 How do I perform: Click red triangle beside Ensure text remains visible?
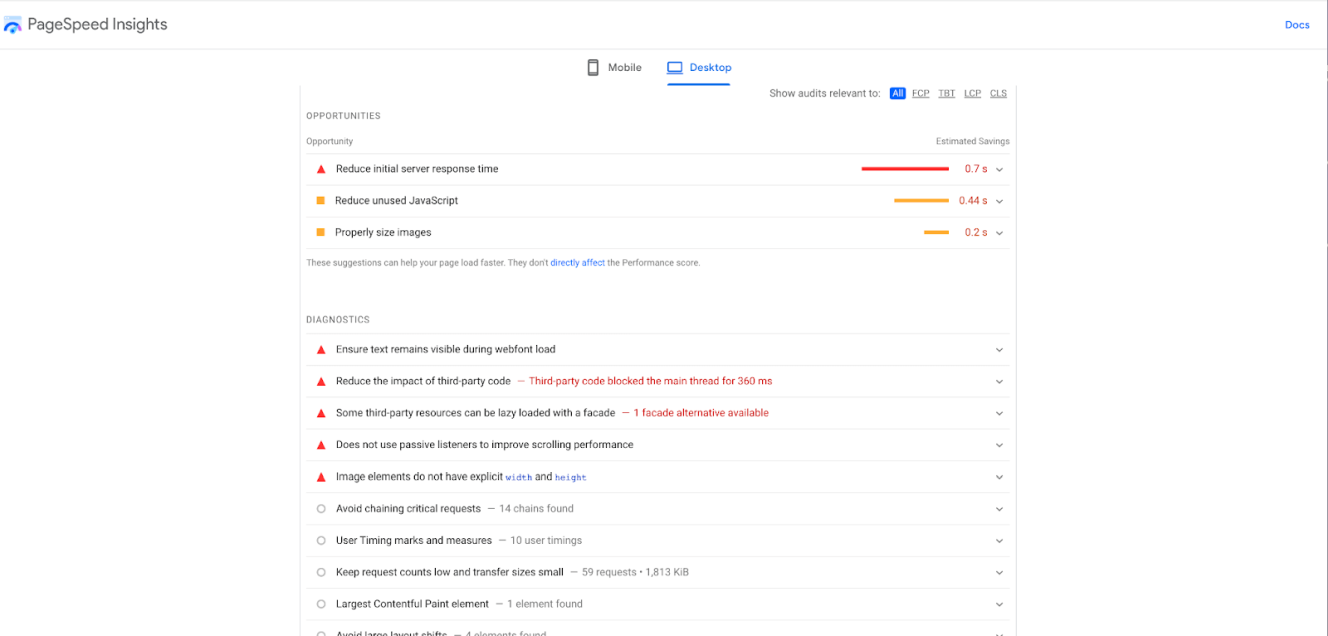click(x=321, y=349)
